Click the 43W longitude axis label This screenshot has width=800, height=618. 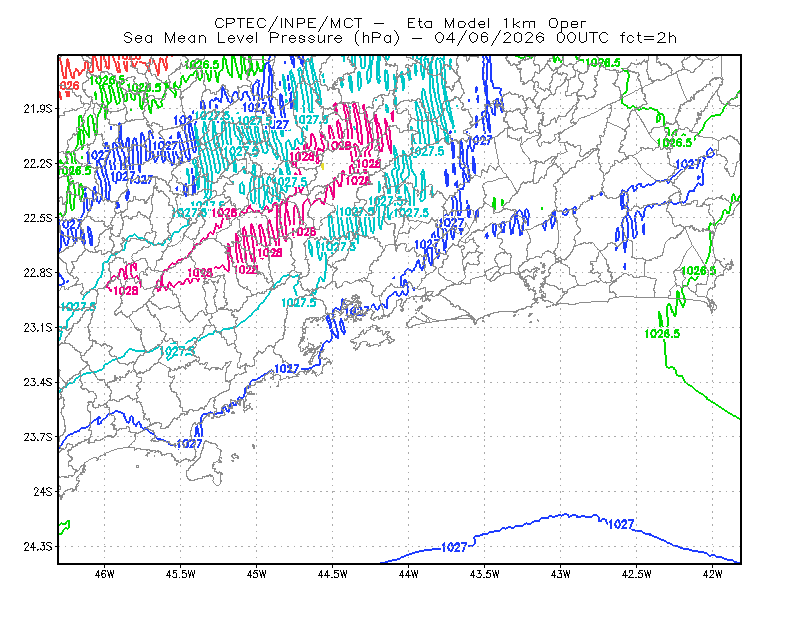pyautogui.click(x=561, y=574)
